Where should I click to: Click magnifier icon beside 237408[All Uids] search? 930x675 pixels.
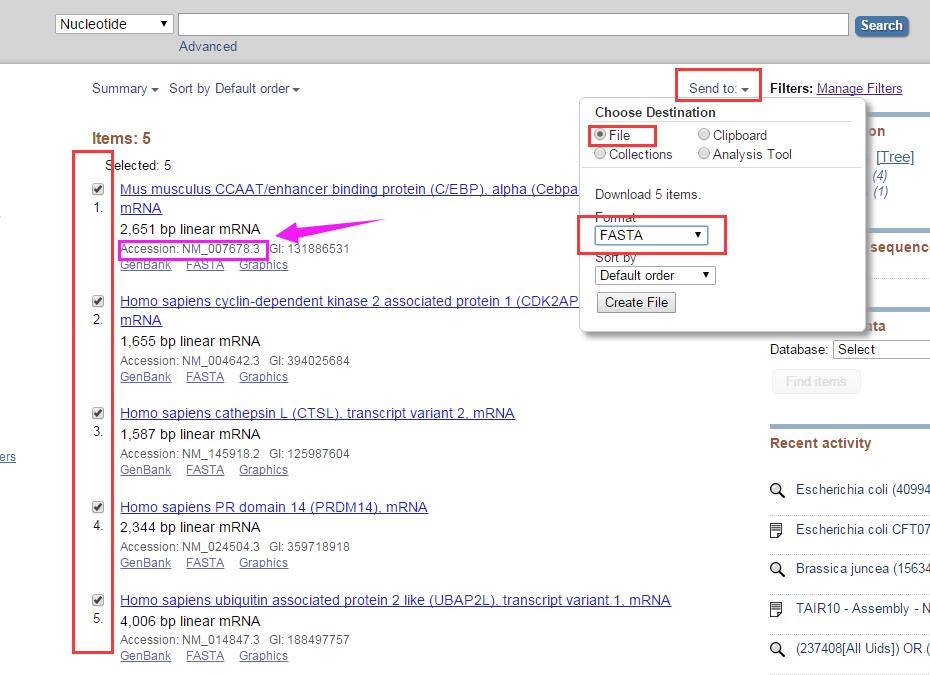(x=777, y=650)
